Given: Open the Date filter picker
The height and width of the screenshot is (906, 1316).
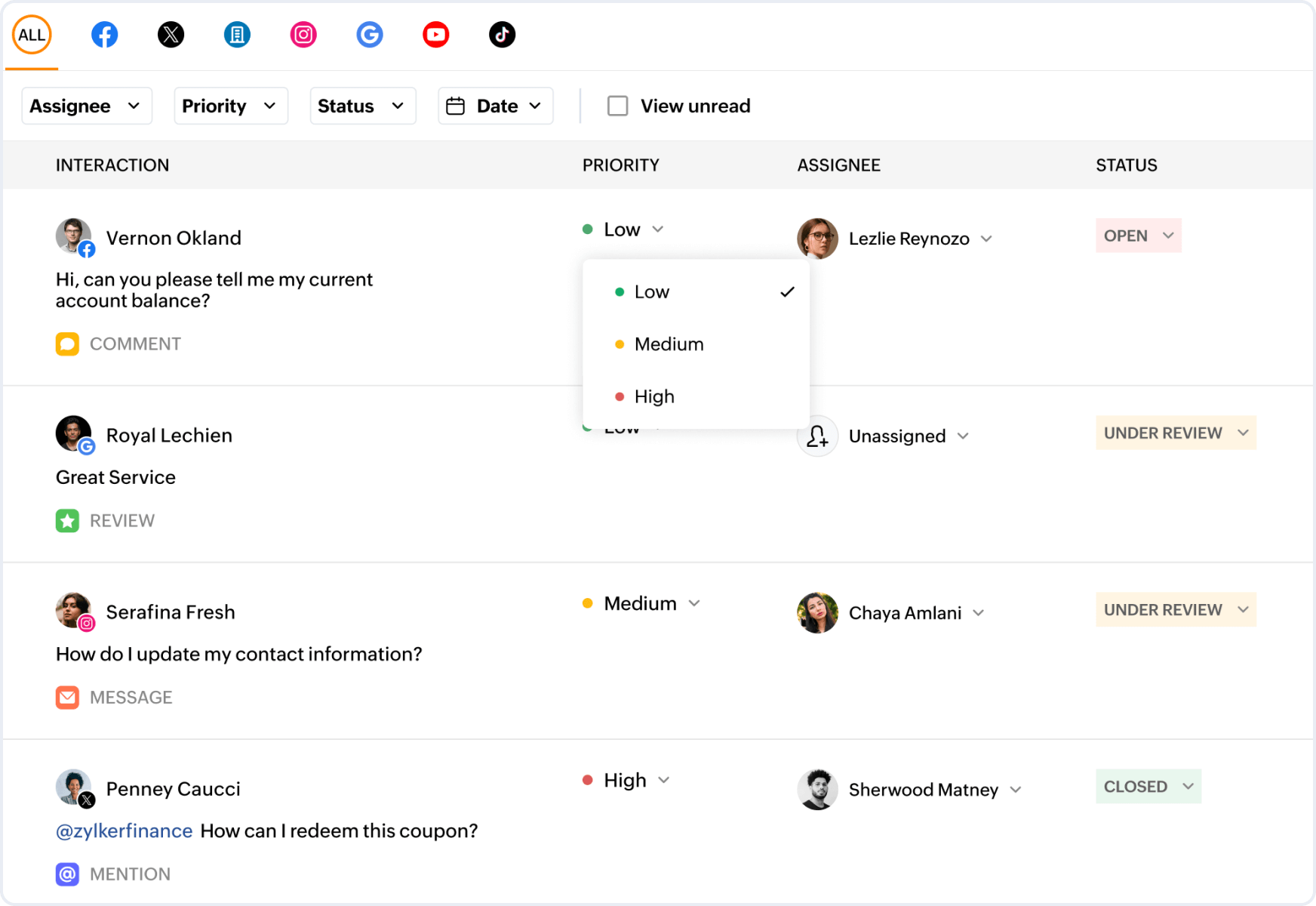Looking at the screenshot, I should (495, 106).
